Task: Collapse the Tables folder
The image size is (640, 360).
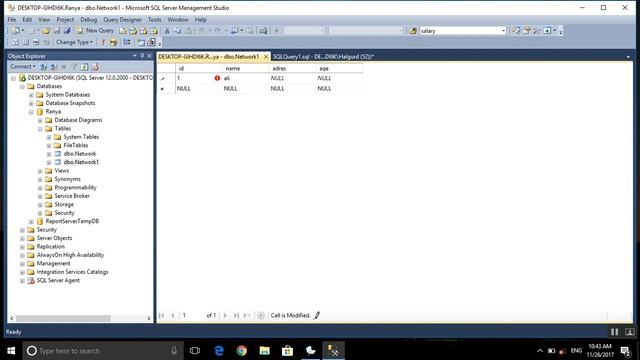Action: (40, 129)
